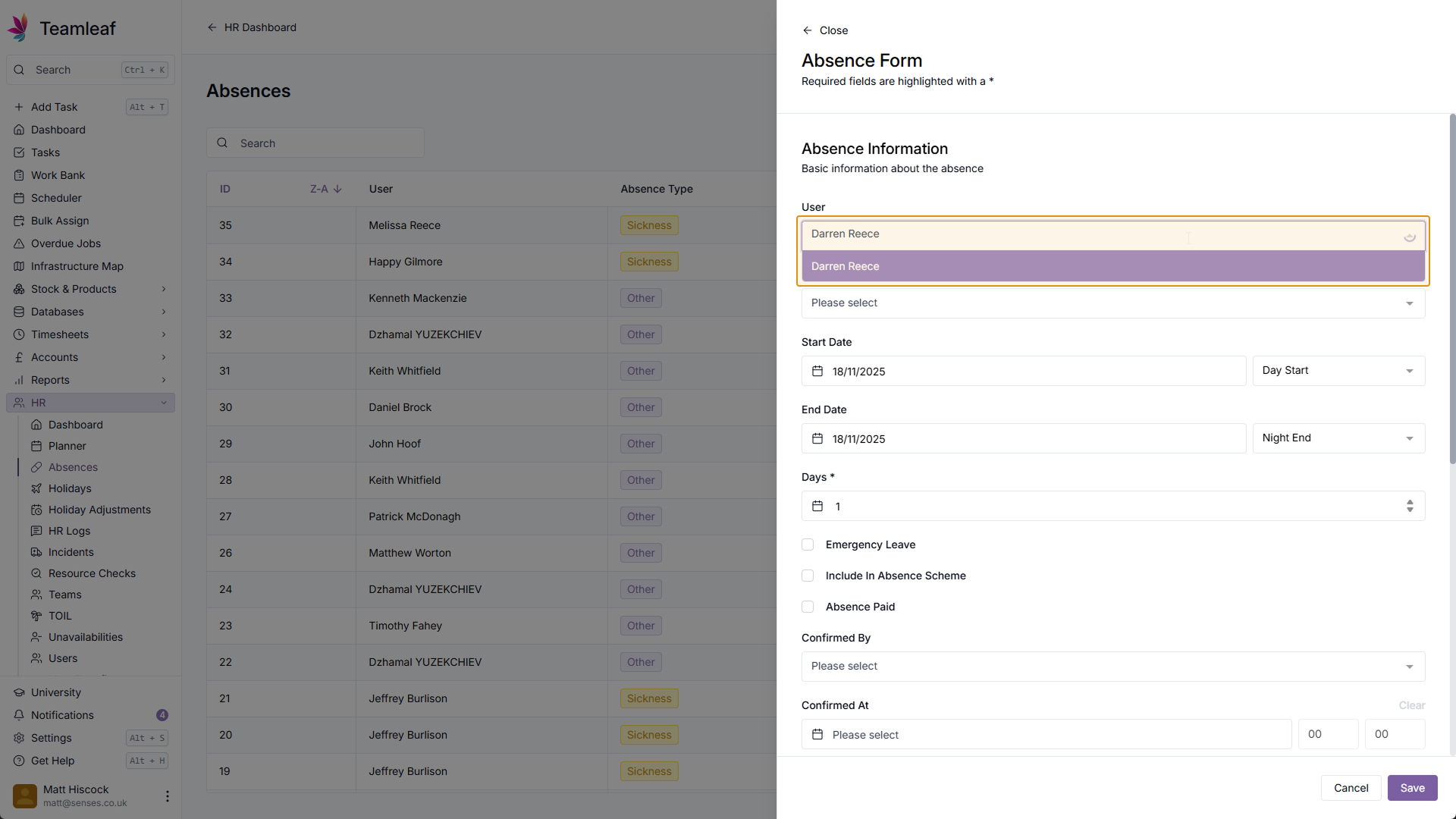The width and height of the screenshot is (1456, 819).
Task: Increase Days value with stepper arrow
Action: coord(1410,502)
